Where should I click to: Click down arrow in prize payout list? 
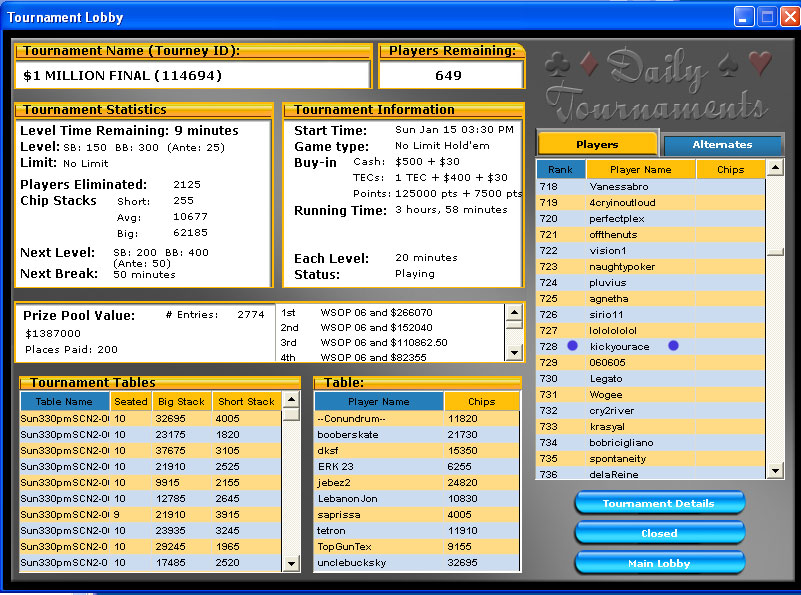pyautogui.click(x=514, y=353)
